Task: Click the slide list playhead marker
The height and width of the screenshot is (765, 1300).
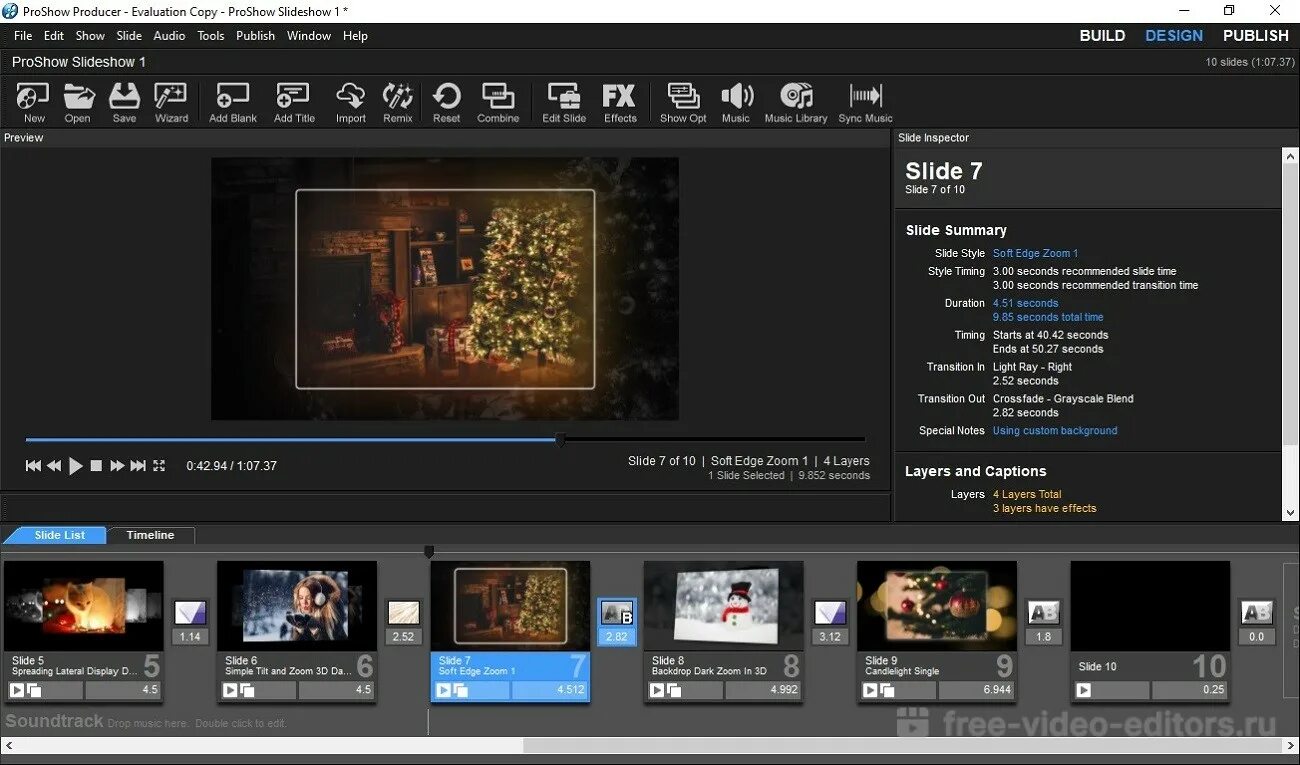Action: tap(429, 551)
